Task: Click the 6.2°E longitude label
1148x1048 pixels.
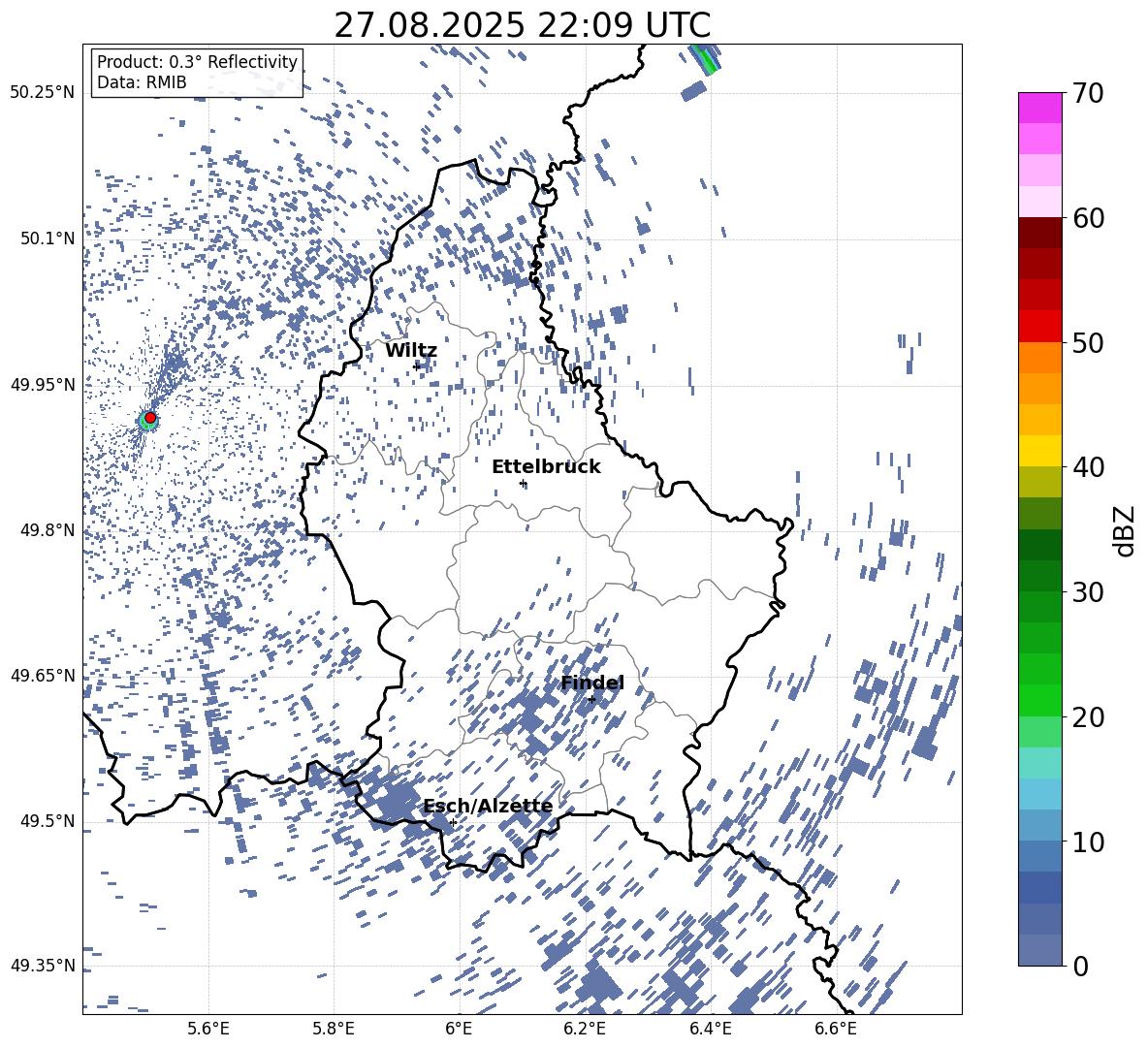Action: click(x=585, y=1029)
